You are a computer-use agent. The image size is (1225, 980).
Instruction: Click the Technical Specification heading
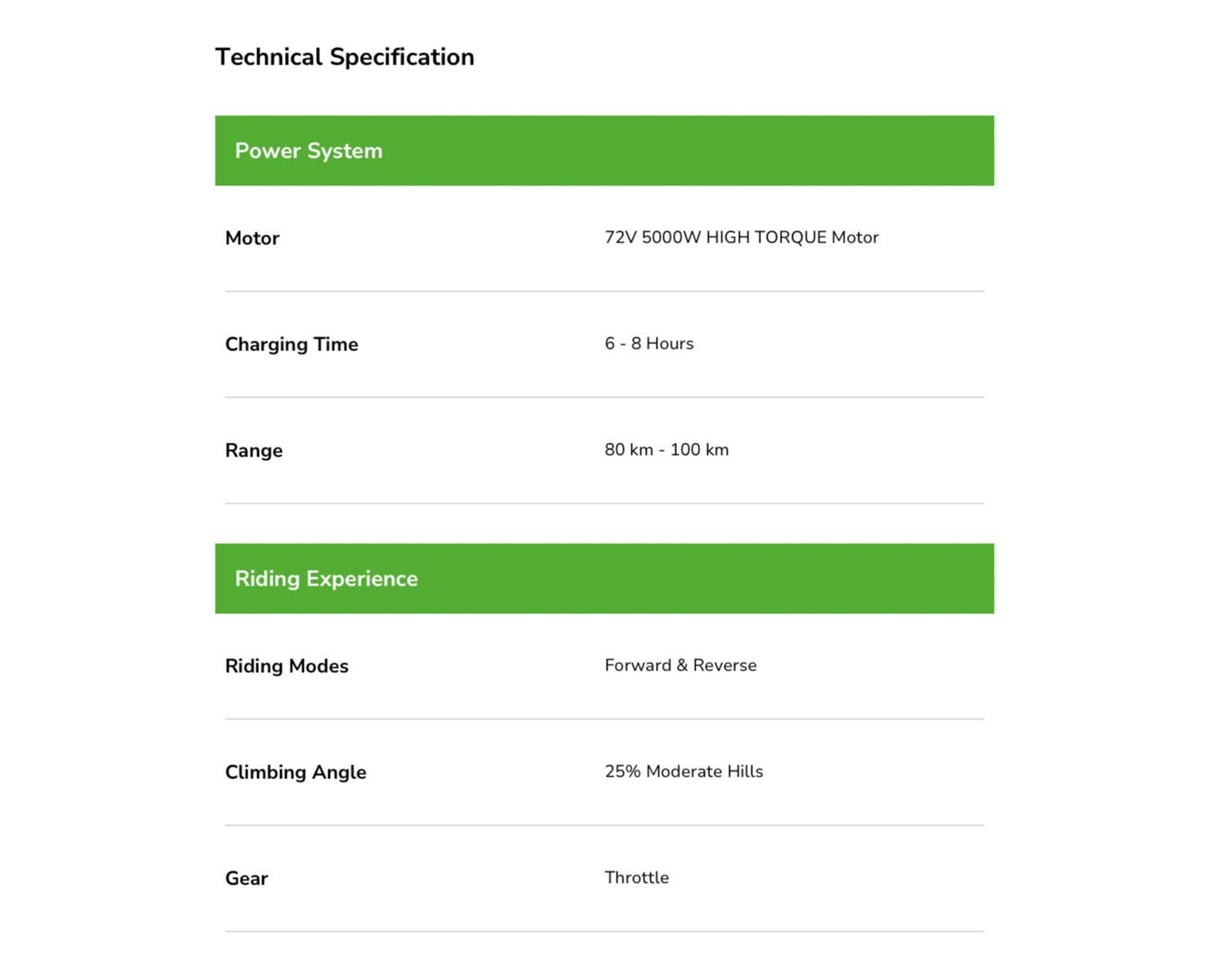(345, 57)
